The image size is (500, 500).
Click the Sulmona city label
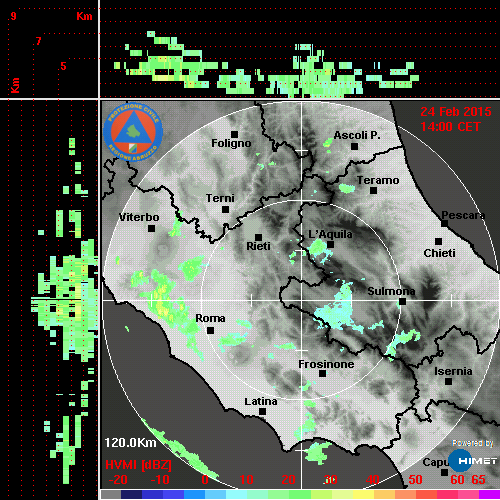(x=391, y=291)
